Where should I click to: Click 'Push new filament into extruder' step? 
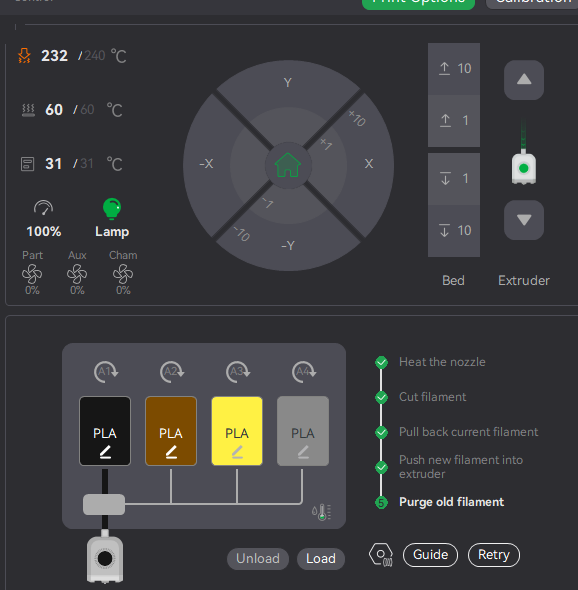[x=461, y=467]
